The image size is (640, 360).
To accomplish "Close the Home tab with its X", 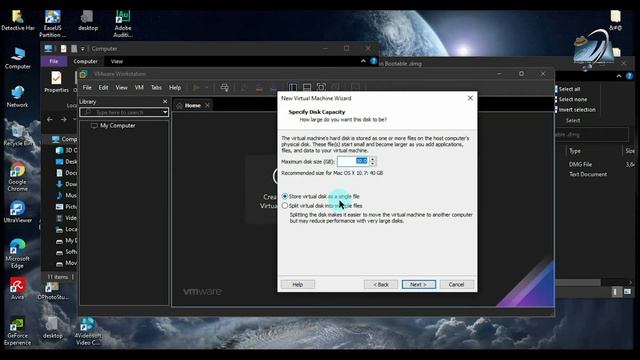I will tap(207, 105).
